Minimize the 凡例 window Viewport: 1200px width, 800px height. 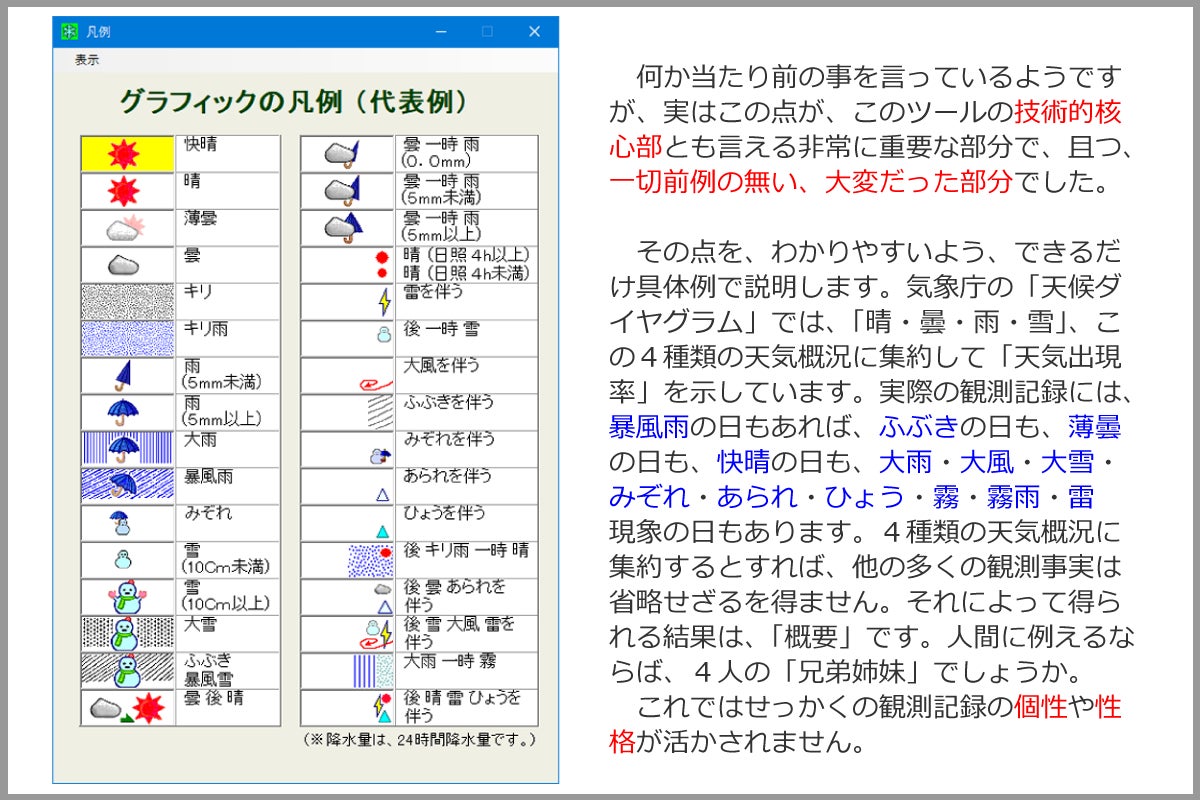(441, 32)
